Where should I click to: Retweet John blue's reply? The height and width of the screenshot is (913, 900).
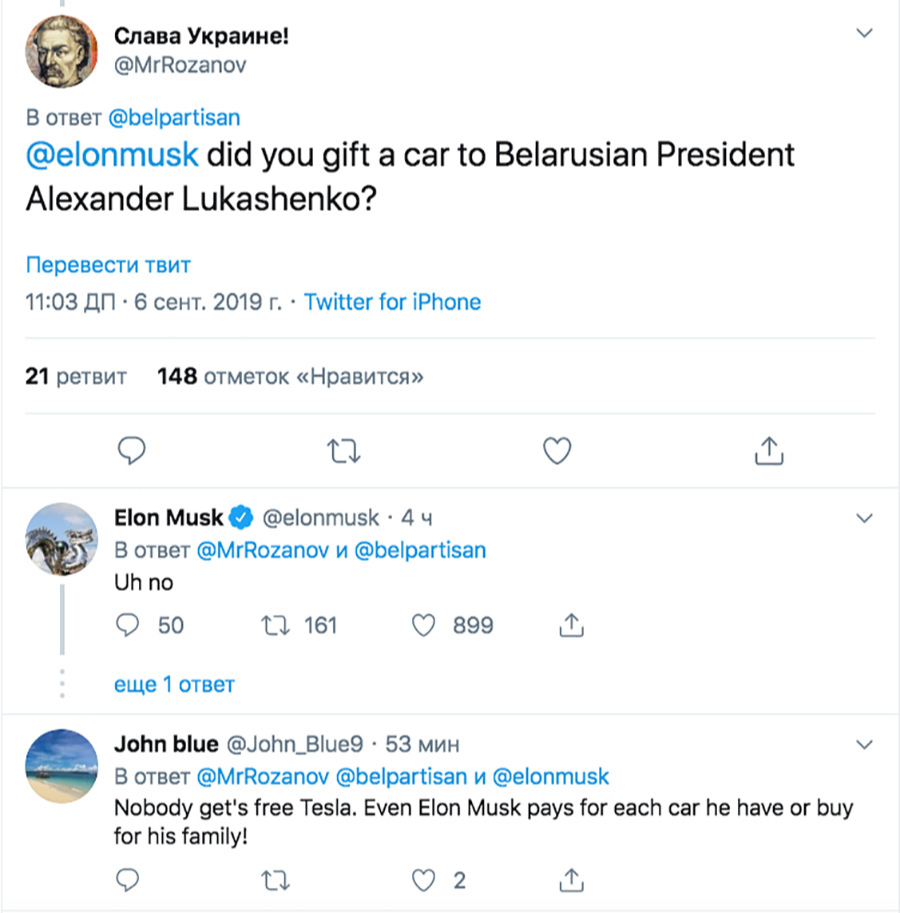pos(275,880)
